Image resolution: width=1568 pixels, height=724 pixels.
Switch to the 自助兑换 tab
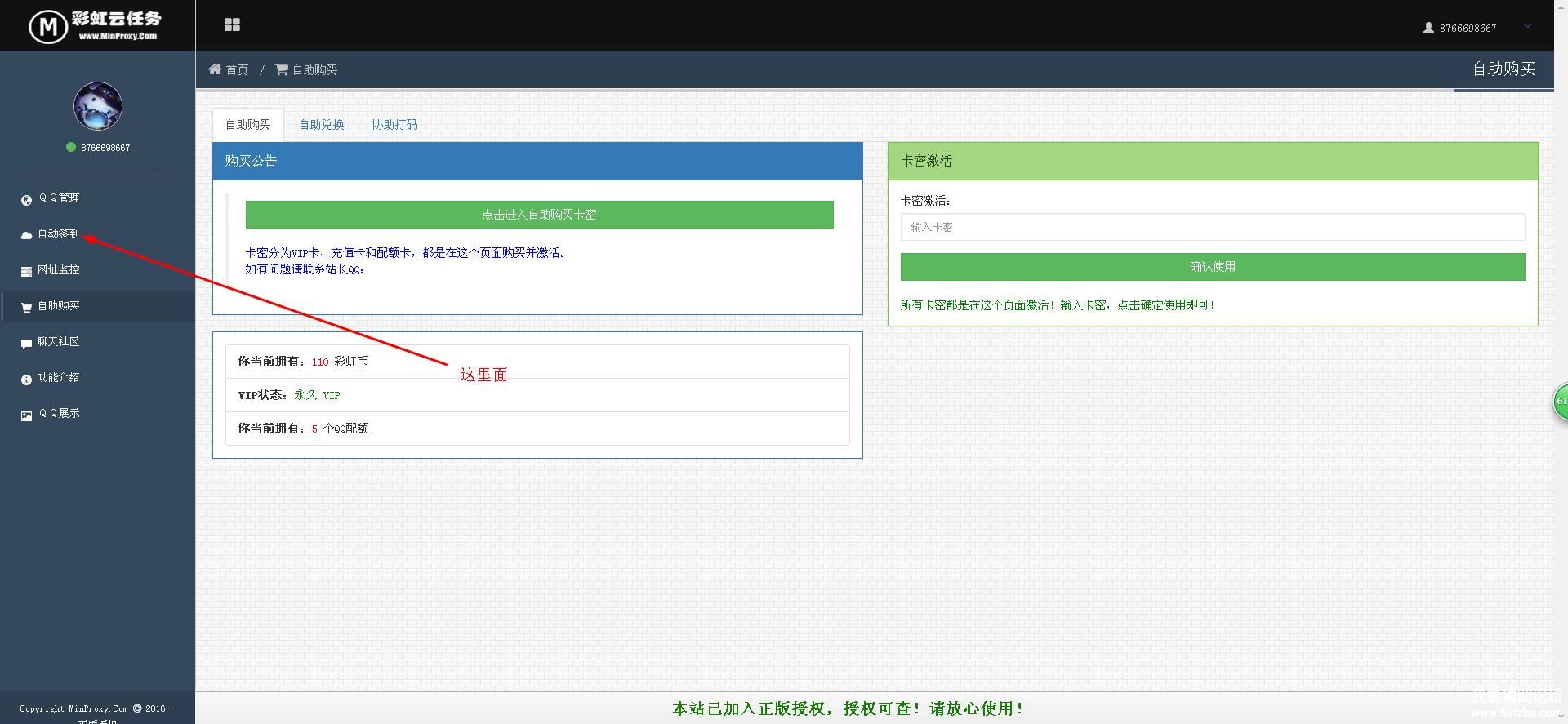(321, 125)
